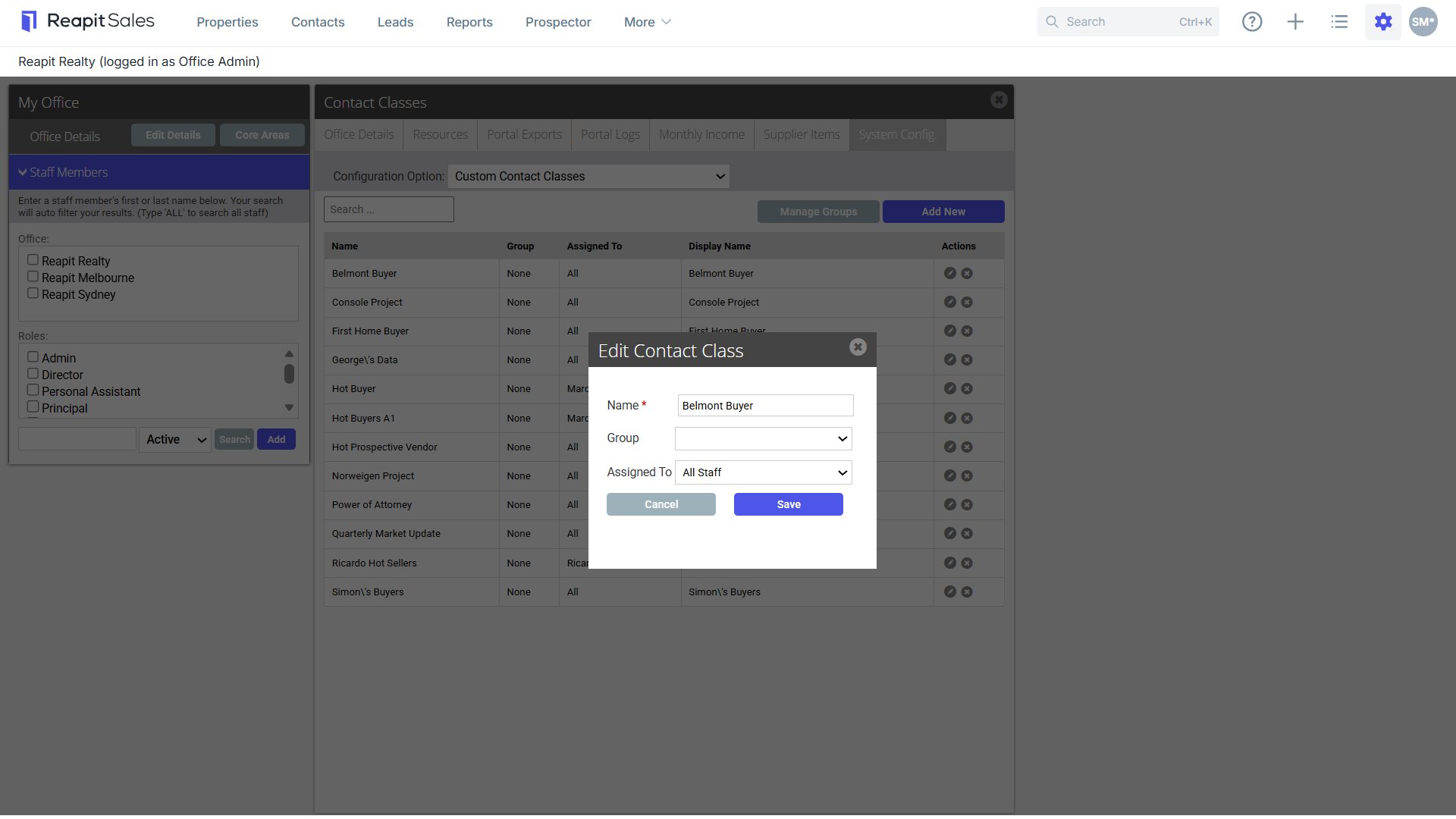Viewport: 1456px width, 819px height.
Task: Click the Save button in dialog
Action: click(789, 504)
